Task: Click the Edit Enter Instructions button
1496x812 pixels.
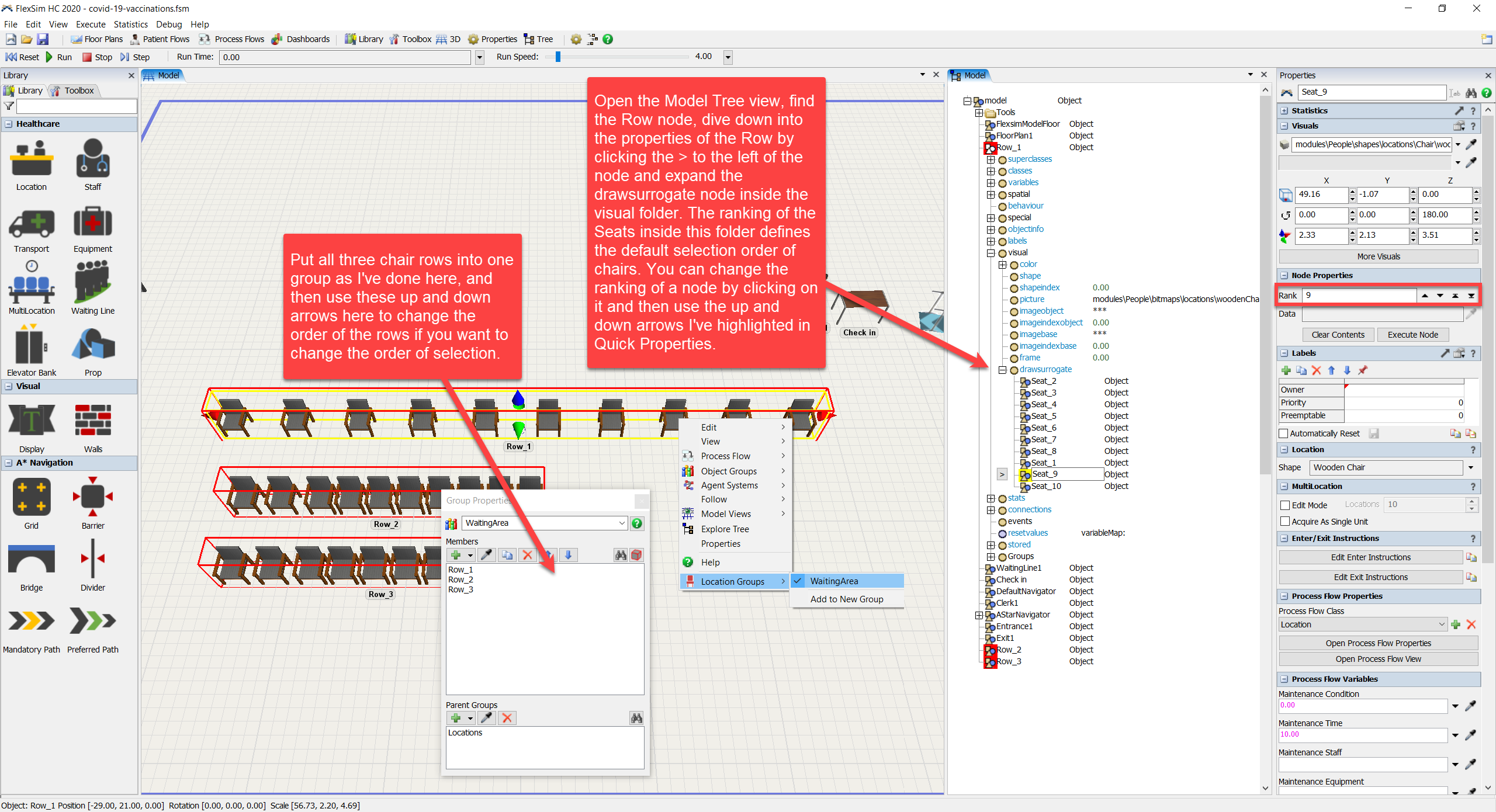Action: (1370, 557)
